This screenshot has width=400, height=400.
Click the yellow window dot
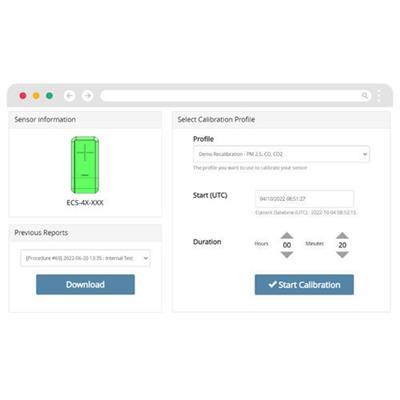pyautogui.click(x=36, y=96)
